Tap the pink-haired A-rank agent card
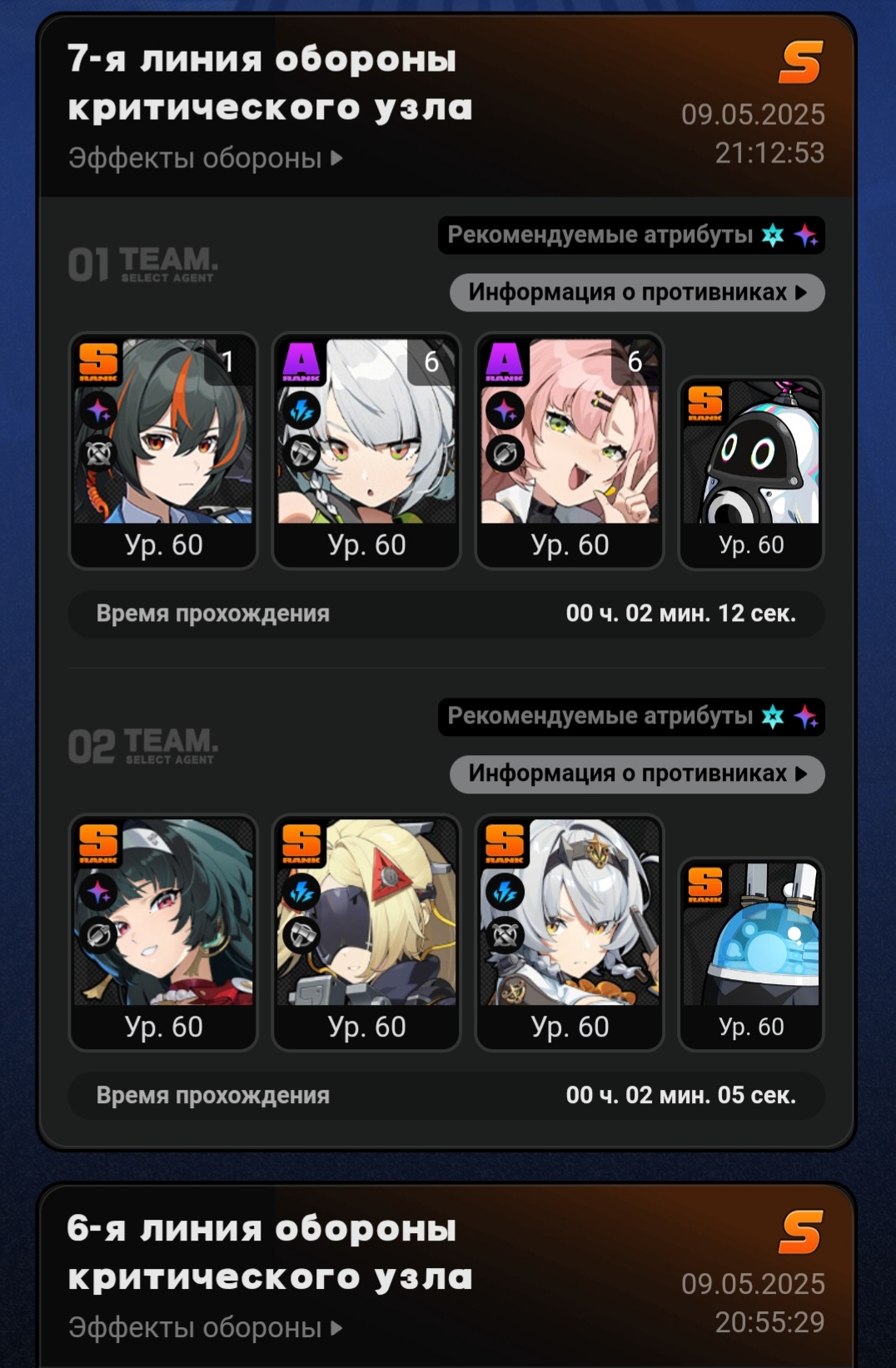896x1368 pixels. point(570,450)
